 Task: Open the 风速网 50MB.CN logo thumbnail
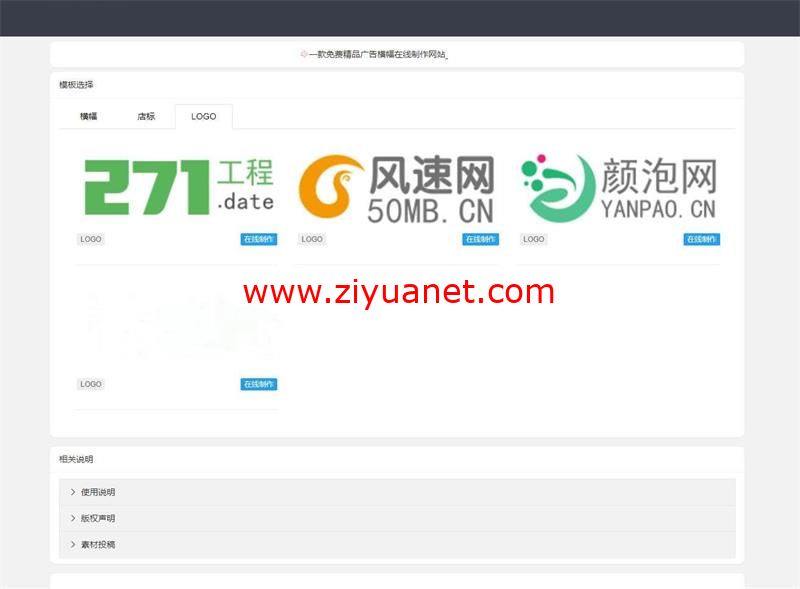pyautogui.click(x=397, y=188)
